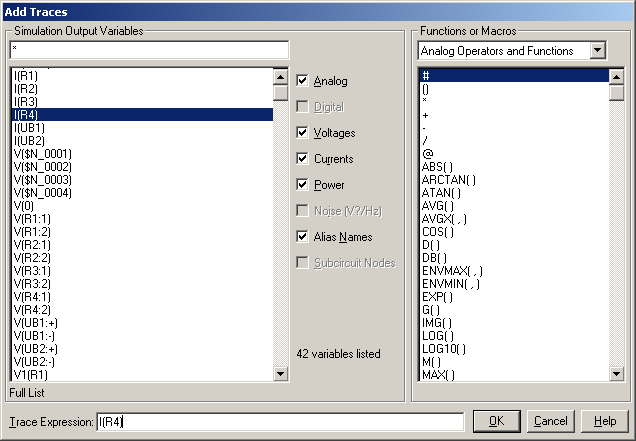Select the + operator in functions list
The image size is (636, 441).
514,115
